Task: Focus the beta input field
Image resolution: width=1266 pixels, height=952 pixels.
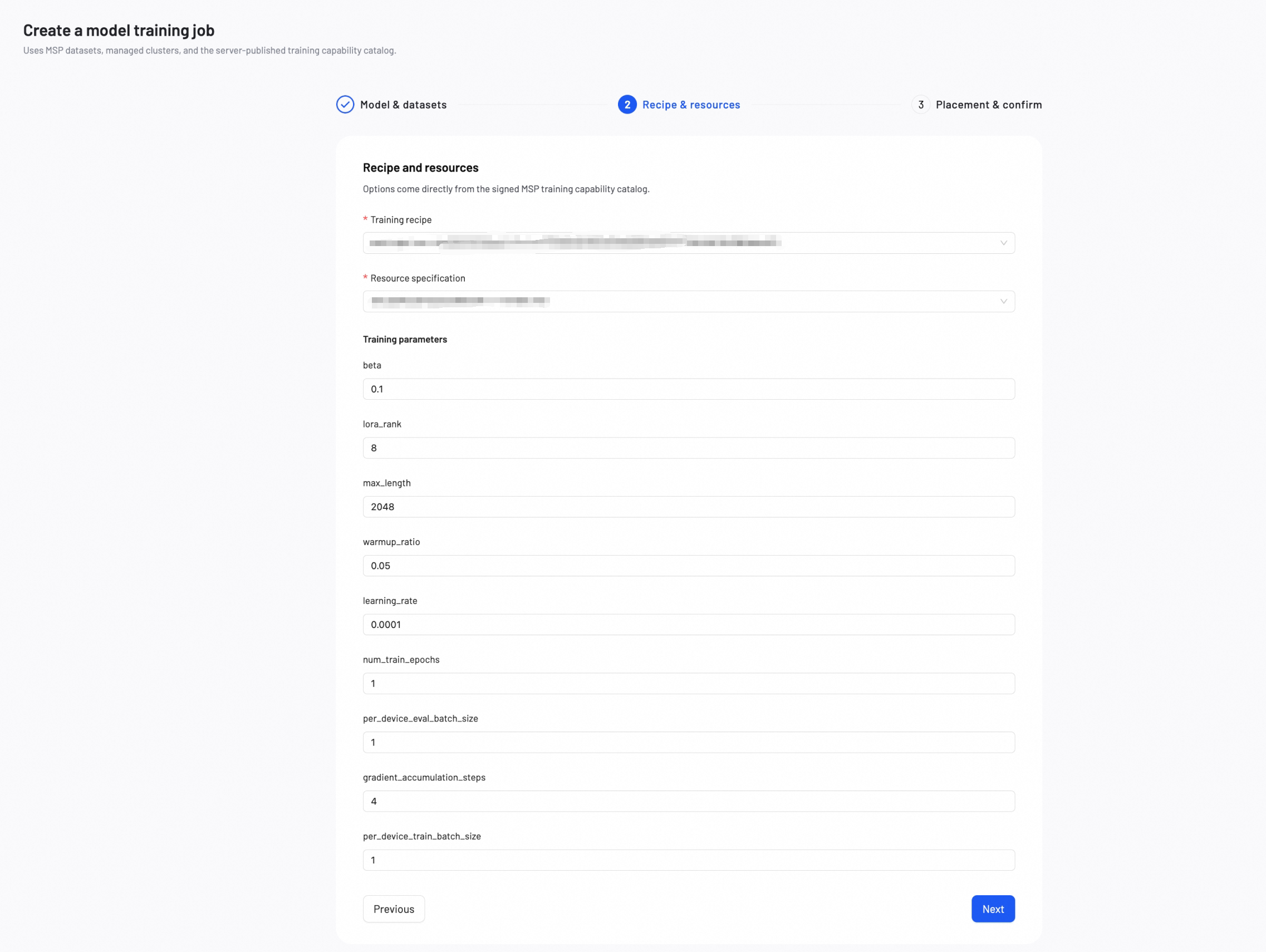Action: click(689, 389)
